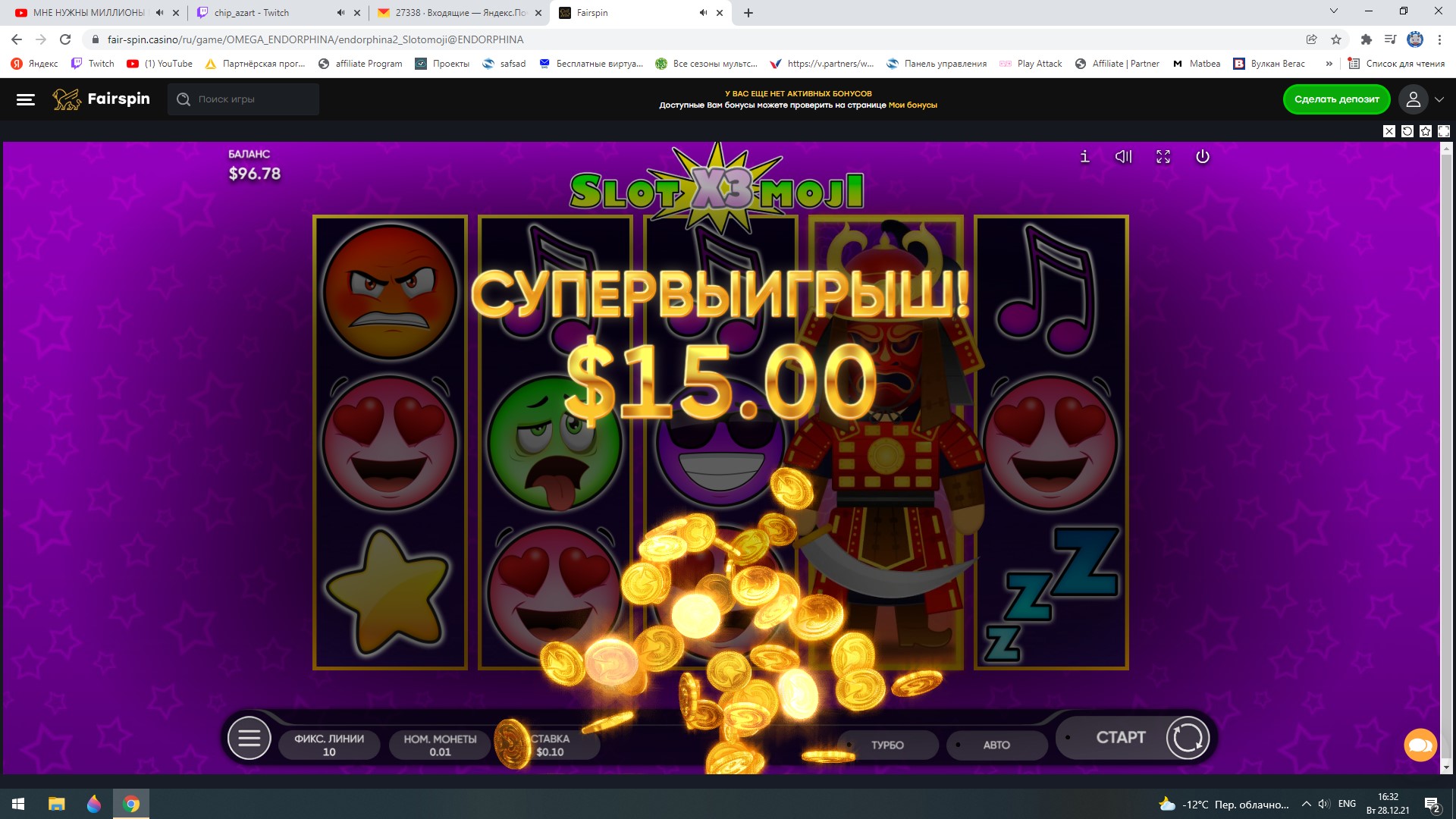
Task: Open the game info (i) icon
Action: tap(1084, 156)
